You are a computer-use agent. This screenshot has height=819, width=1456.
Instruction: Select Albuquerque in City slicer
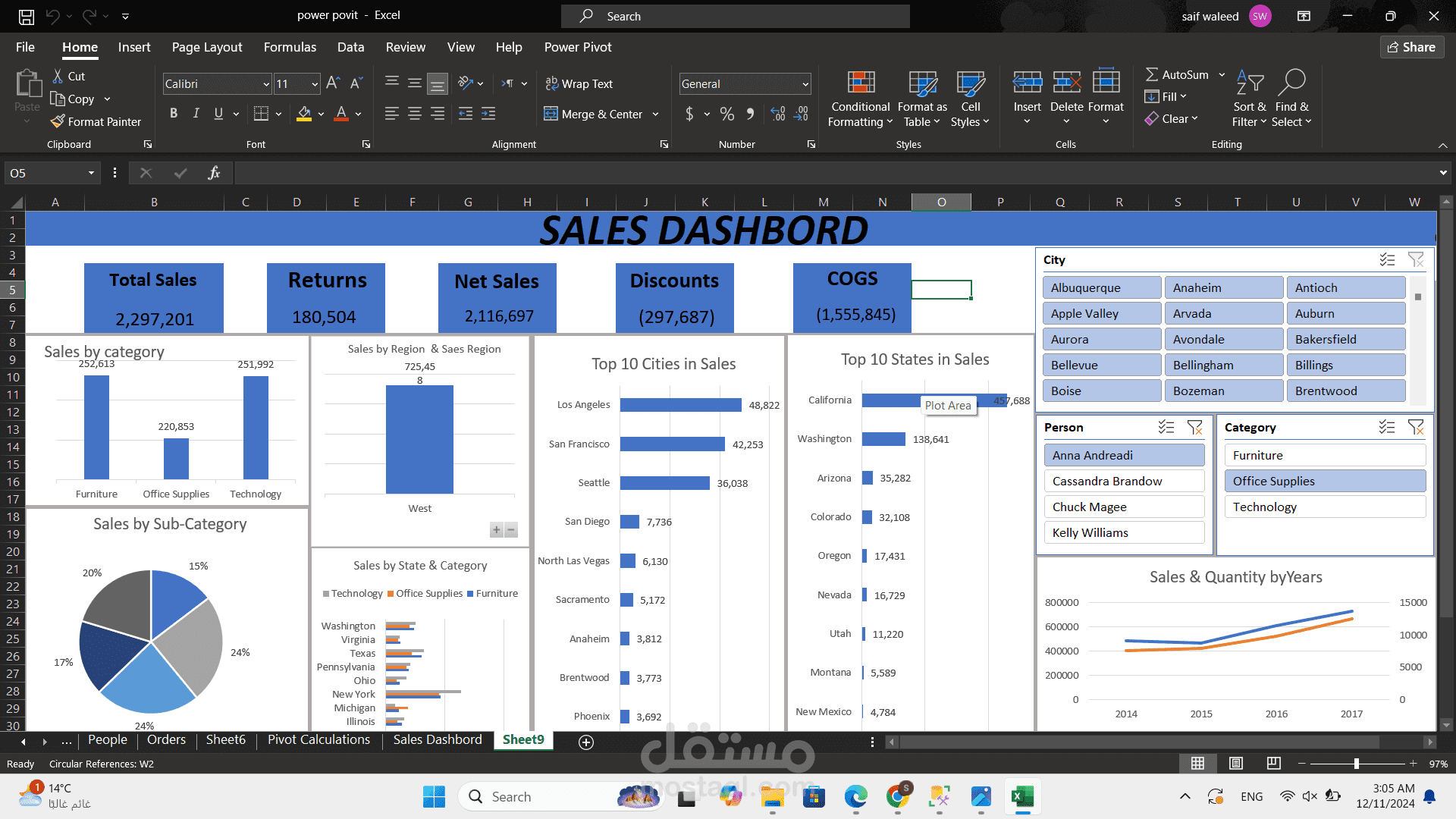pyautogui.click(x=1102, y=288)
